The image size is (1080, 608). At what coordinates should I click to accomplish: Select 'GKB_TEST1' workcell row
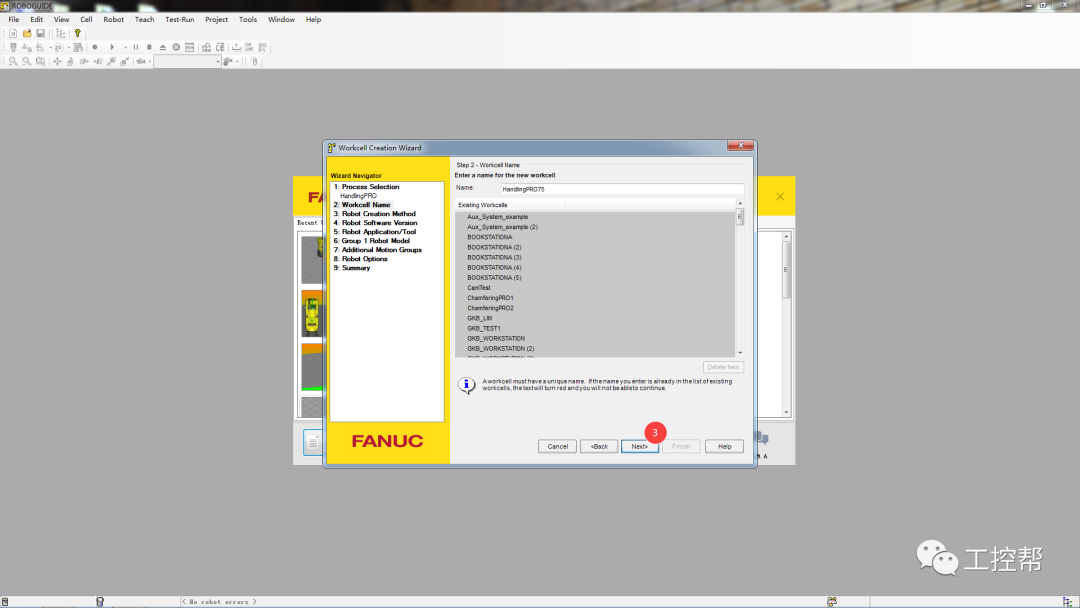point(484,328)
